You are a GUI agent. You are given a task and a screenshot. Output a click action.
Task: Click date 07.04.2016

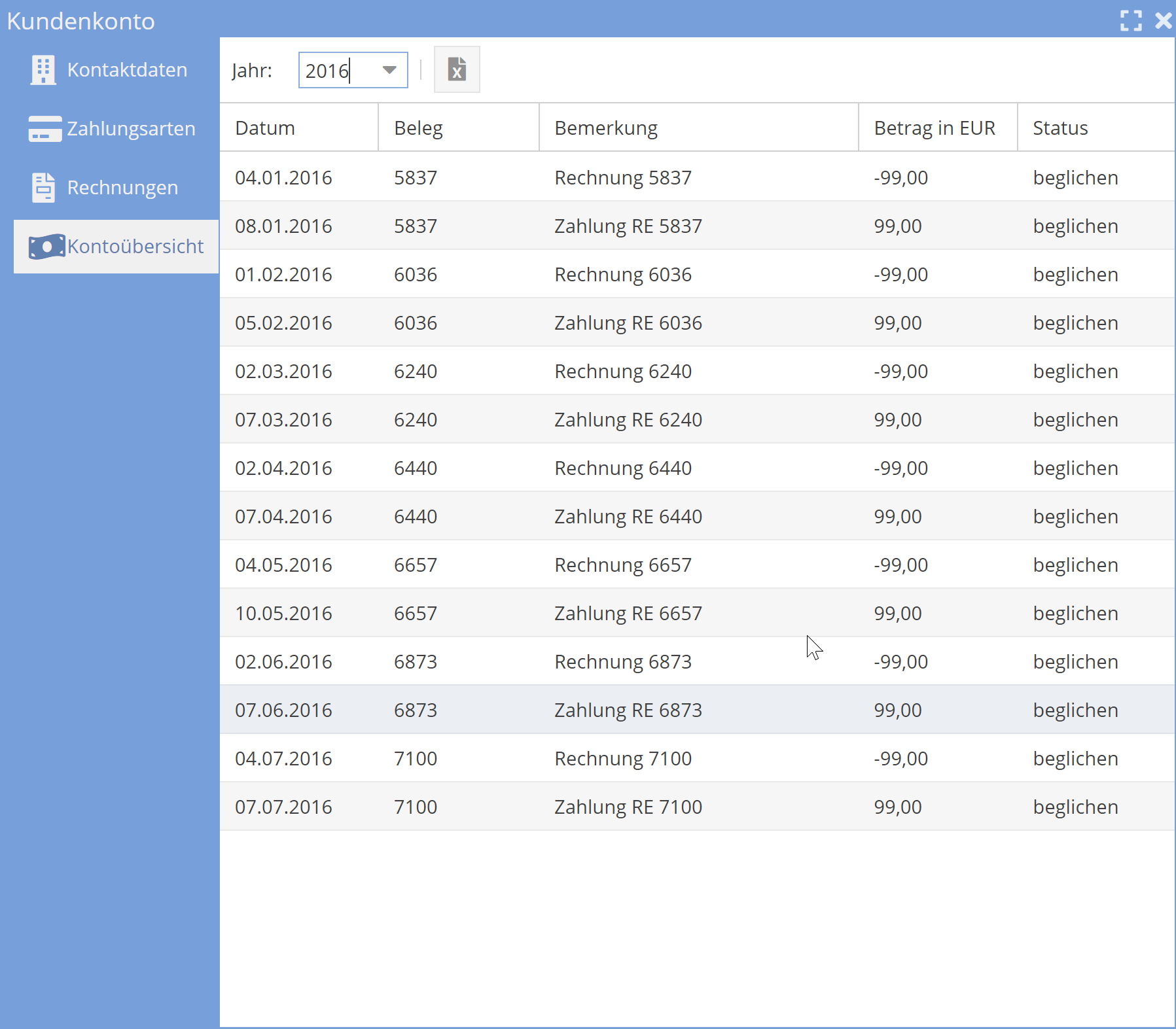(283, 516)
